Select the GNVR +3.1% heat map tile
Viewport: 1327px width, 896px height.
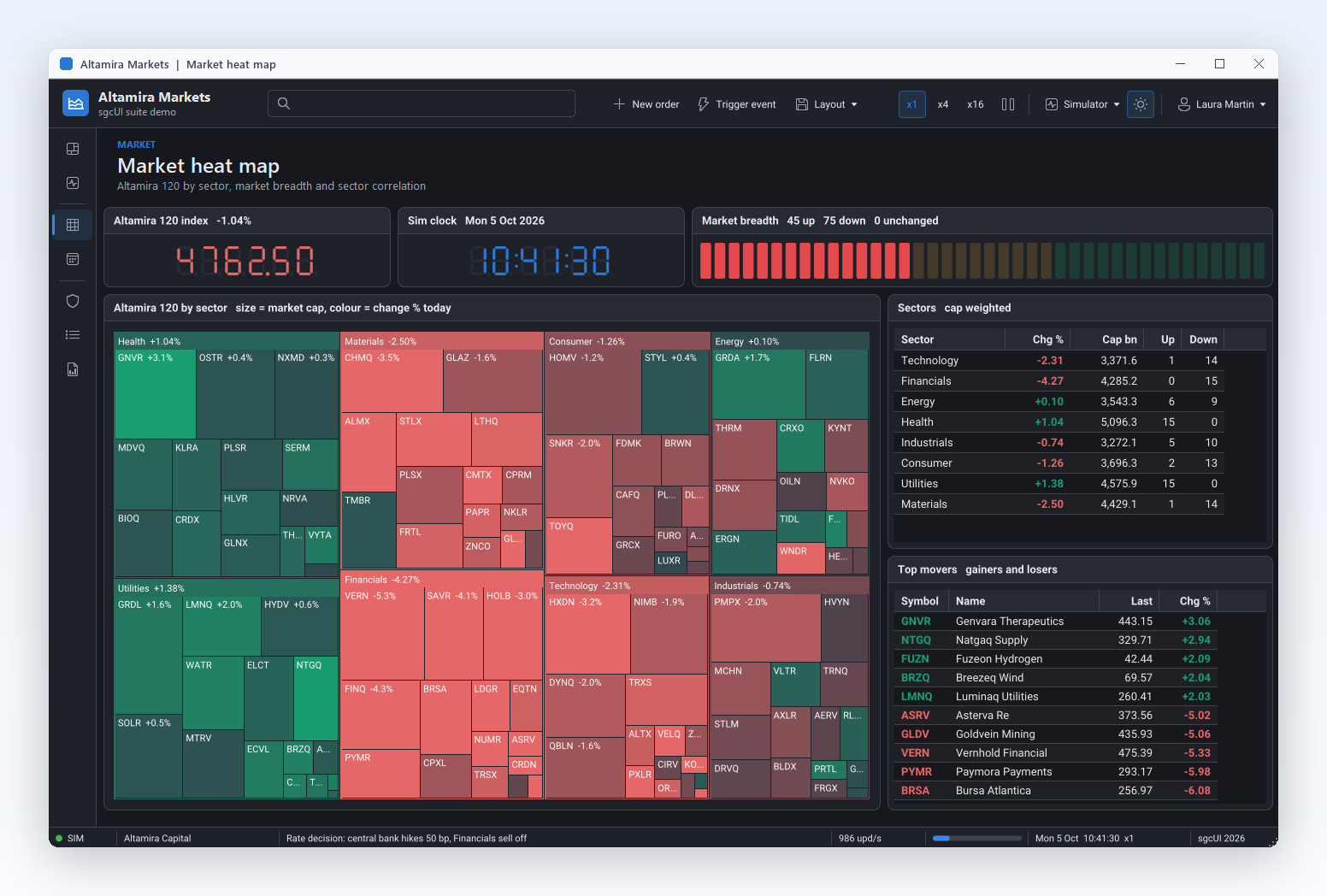coord(156,394)
